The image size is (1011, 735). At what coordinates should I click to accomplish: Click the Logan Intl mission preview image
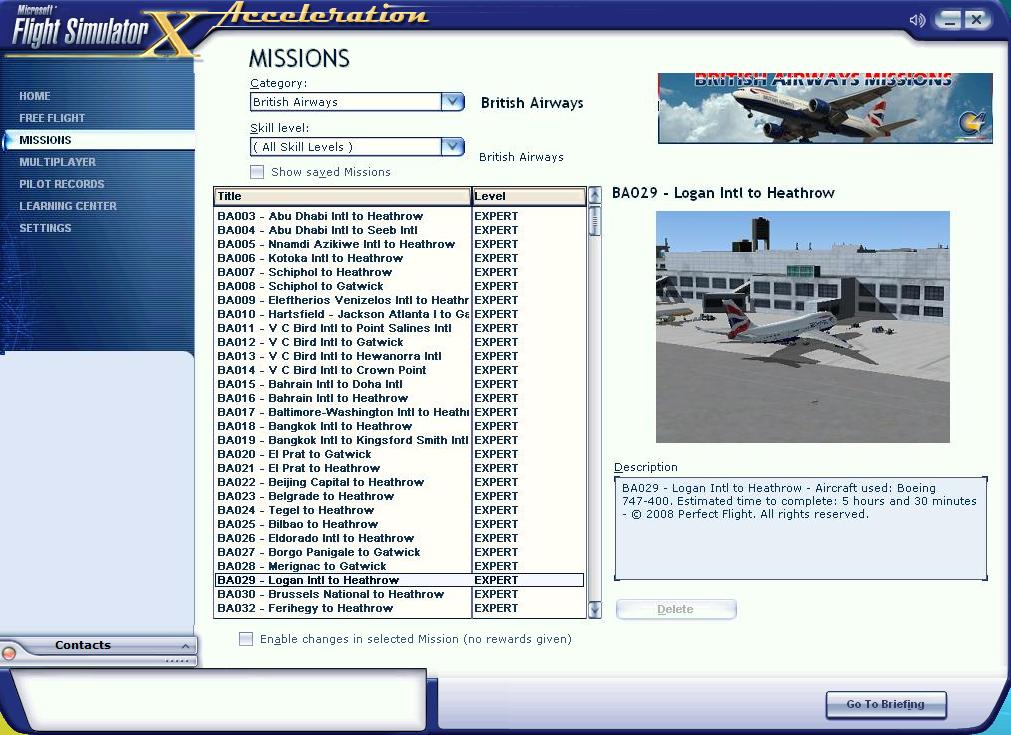tap(803, 327)
